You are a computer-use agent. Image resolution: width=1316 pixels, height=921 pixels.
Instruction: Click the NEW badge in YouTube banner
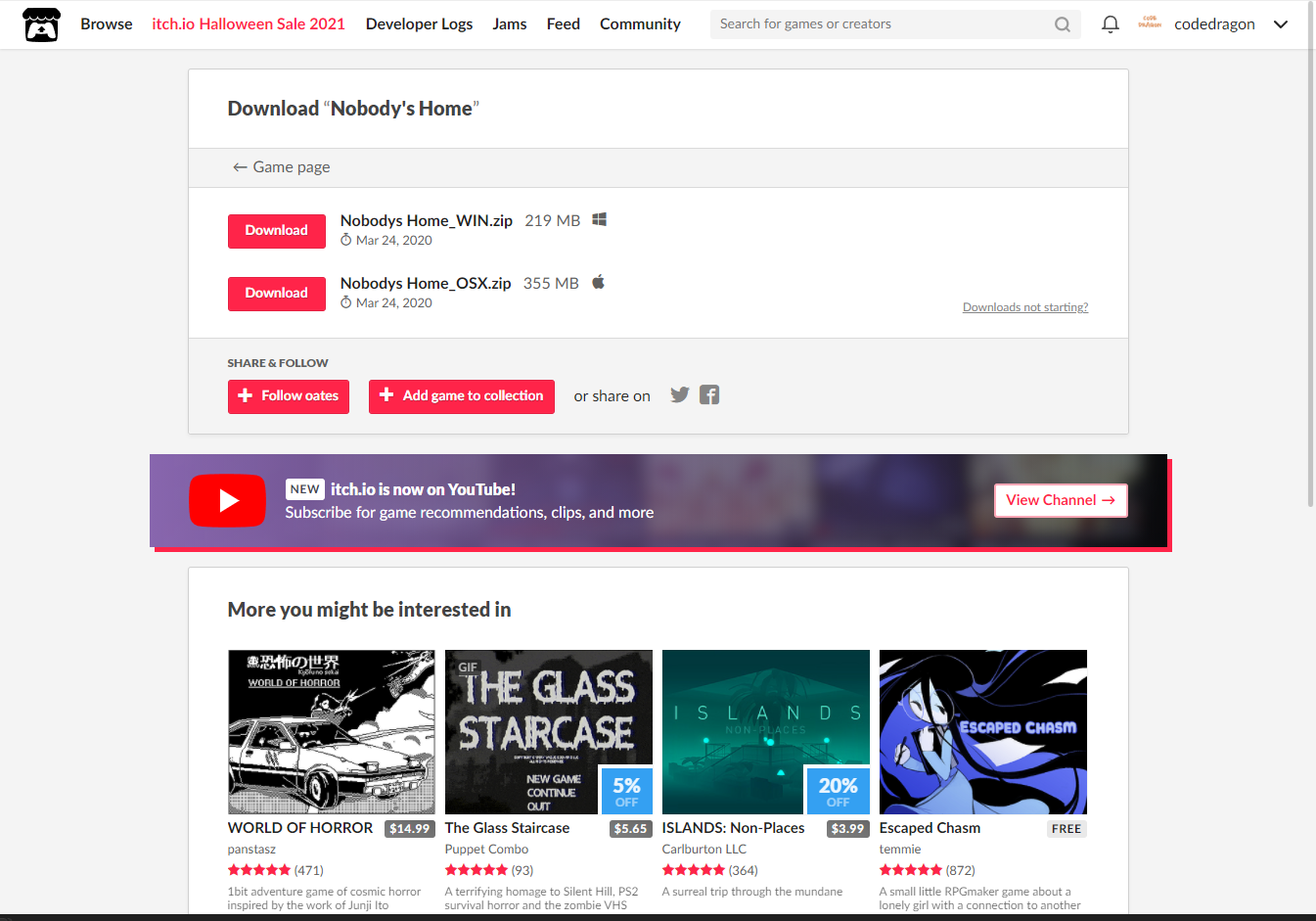[x=304, y=489]
